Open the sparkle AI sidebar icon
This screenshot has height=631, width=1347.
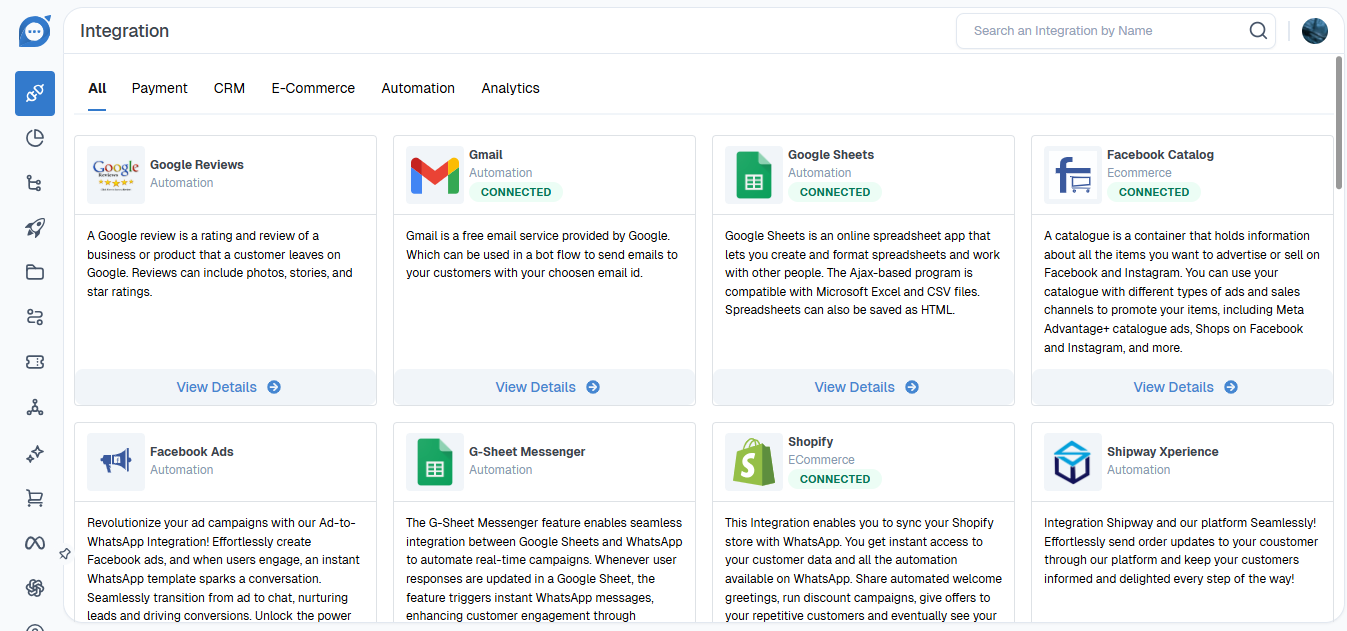point(35,453)
